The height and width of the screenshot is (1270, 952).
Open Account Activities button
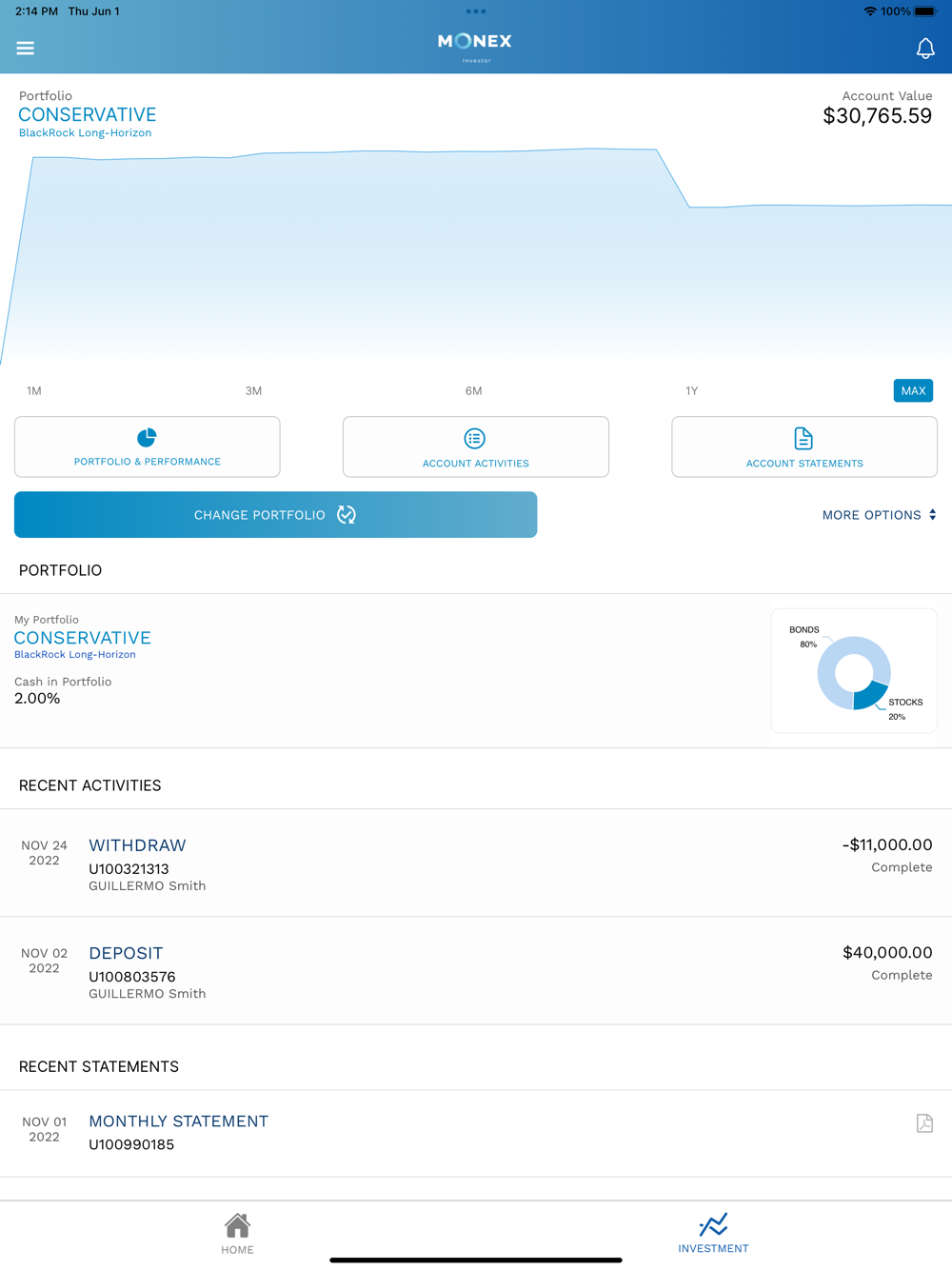coord(476,446)
